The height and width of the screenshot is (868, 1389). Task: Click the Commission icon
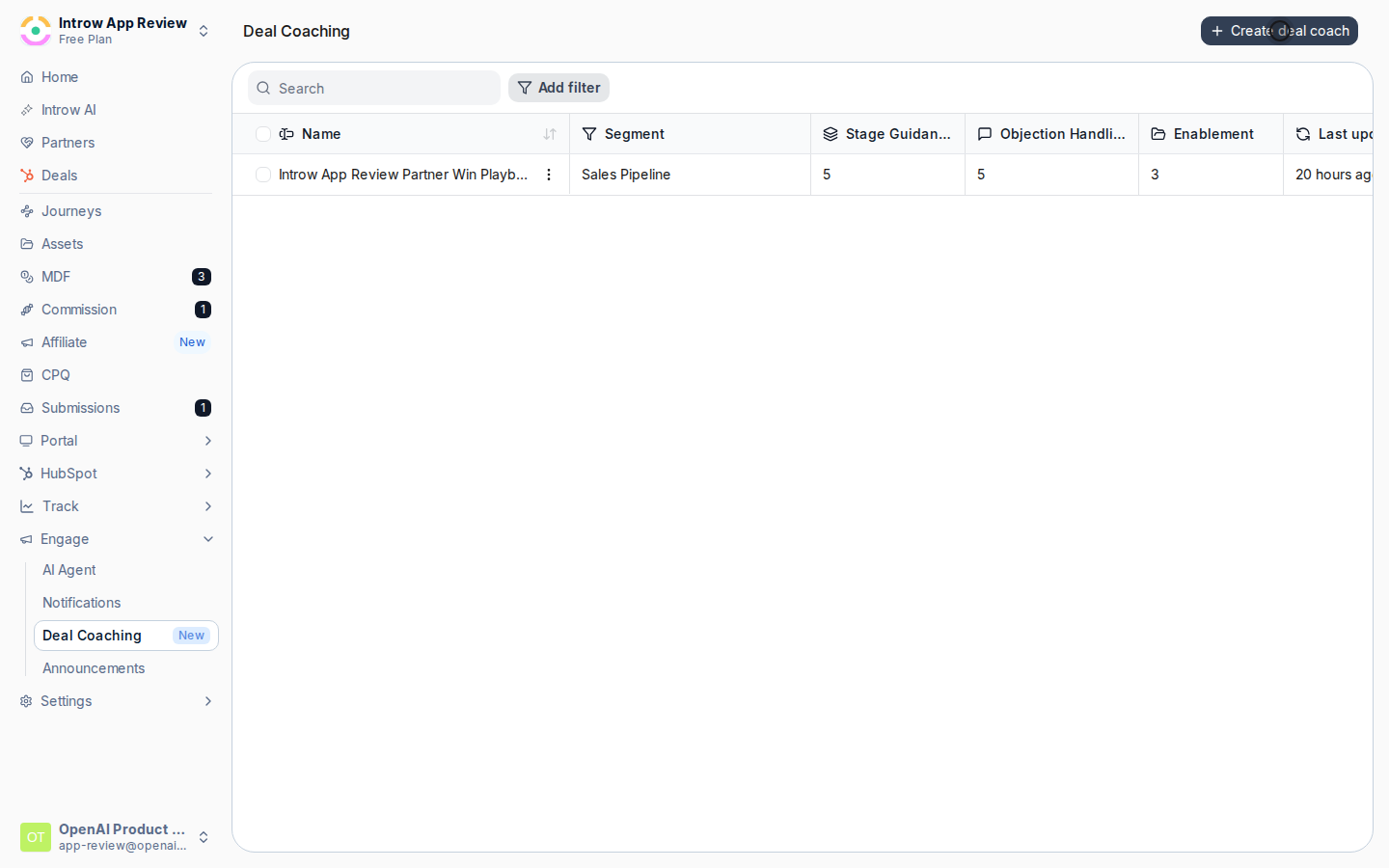tap(27, 310)
